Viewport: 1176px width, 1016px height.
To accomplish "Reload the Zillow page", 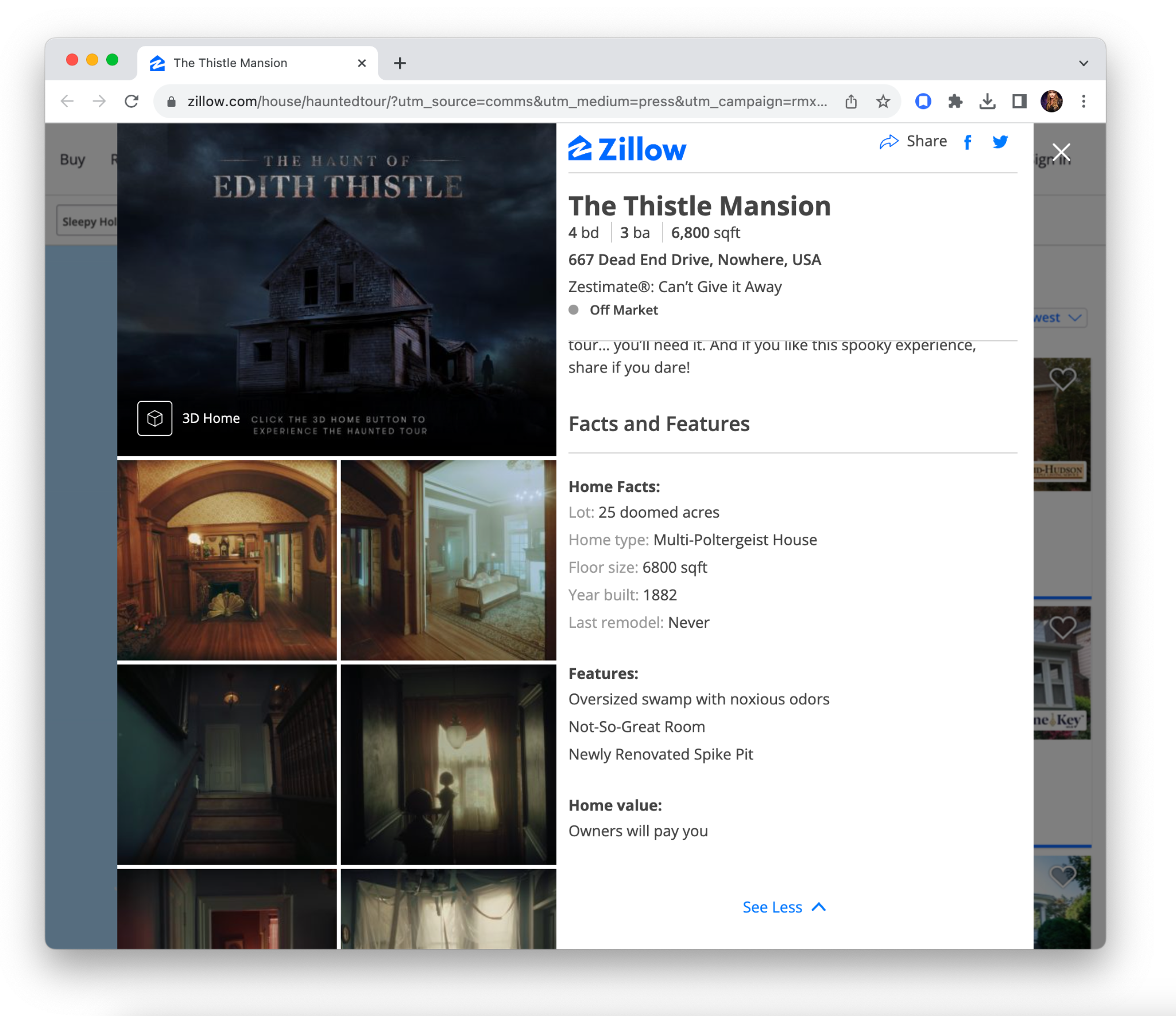I will coord(131,102).
